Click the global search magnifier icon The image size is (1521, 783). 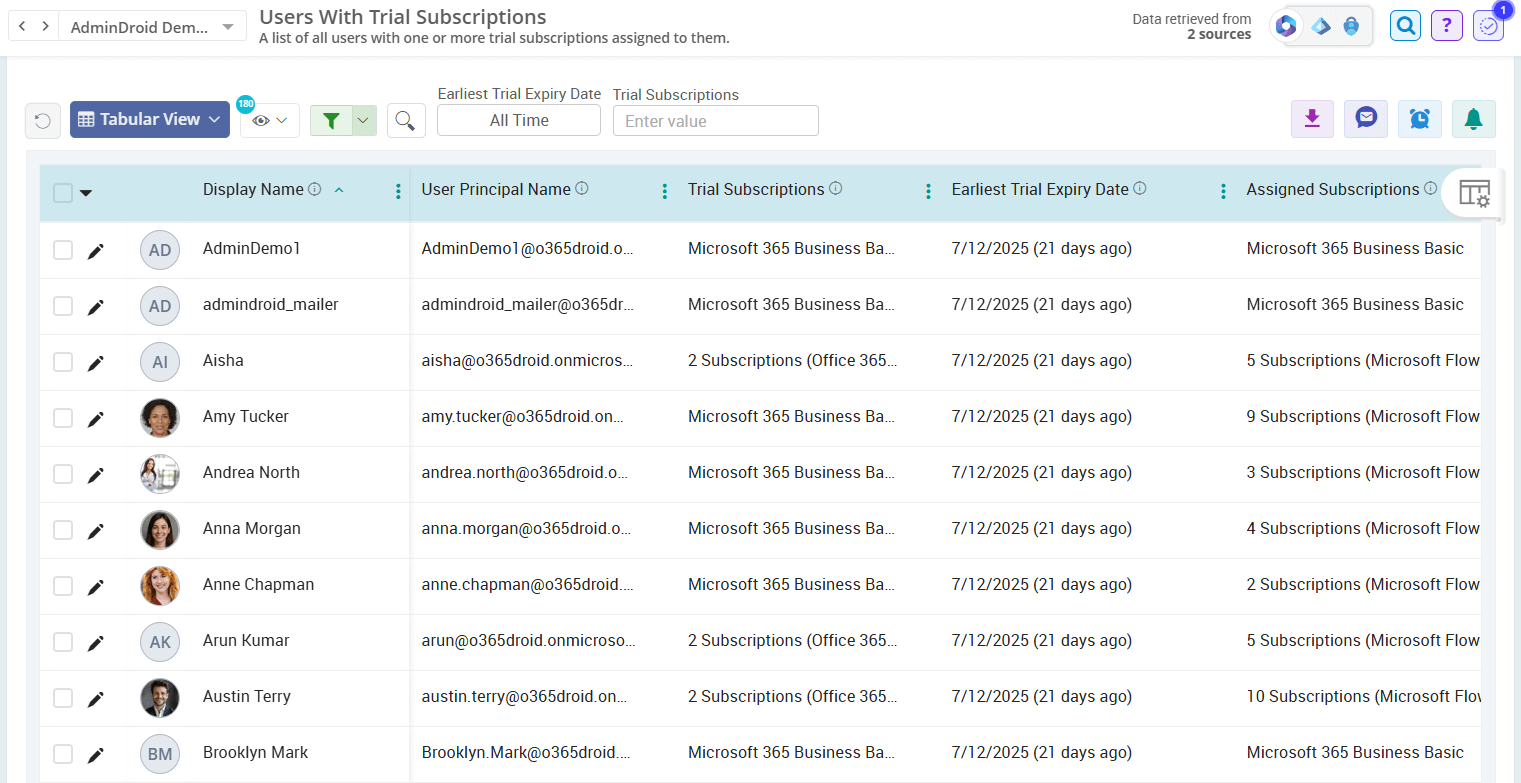[1405, 25]
